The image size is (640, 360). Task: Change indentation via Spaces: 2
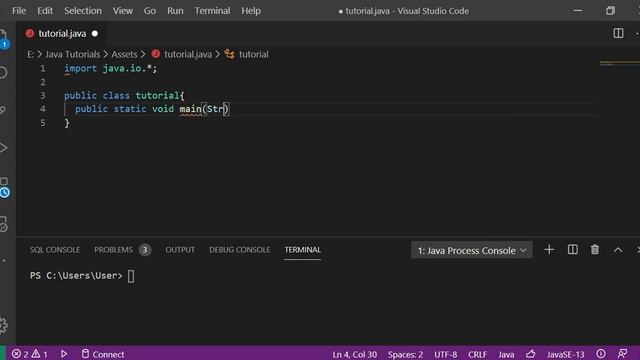tap(405, 354)
